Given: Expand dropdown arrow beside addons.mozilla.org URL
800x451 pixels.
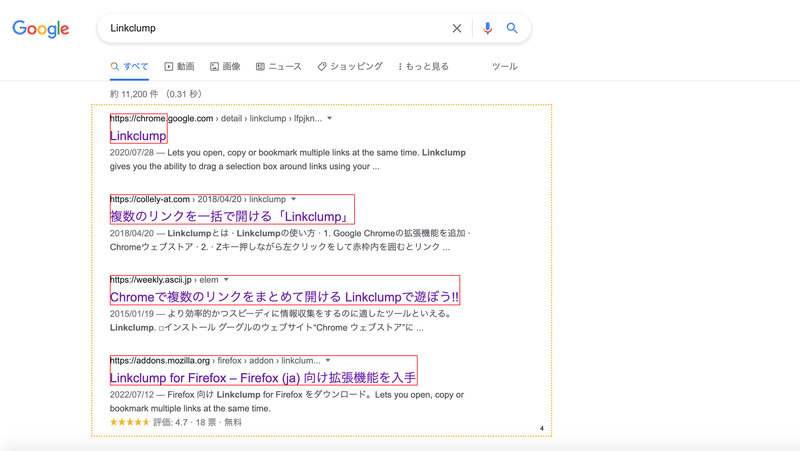Looking at the screenshot, I should click(x=328, y=360).
